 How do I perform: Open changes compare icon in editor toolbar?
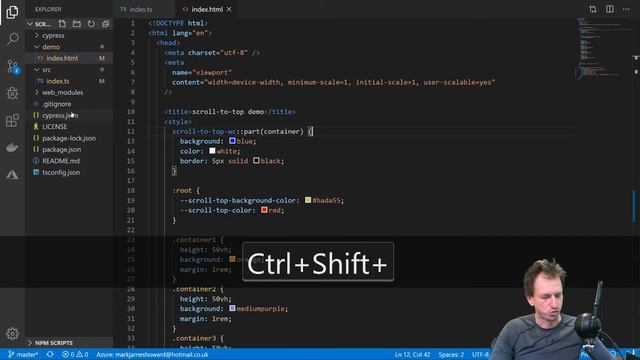pos(593,9)
